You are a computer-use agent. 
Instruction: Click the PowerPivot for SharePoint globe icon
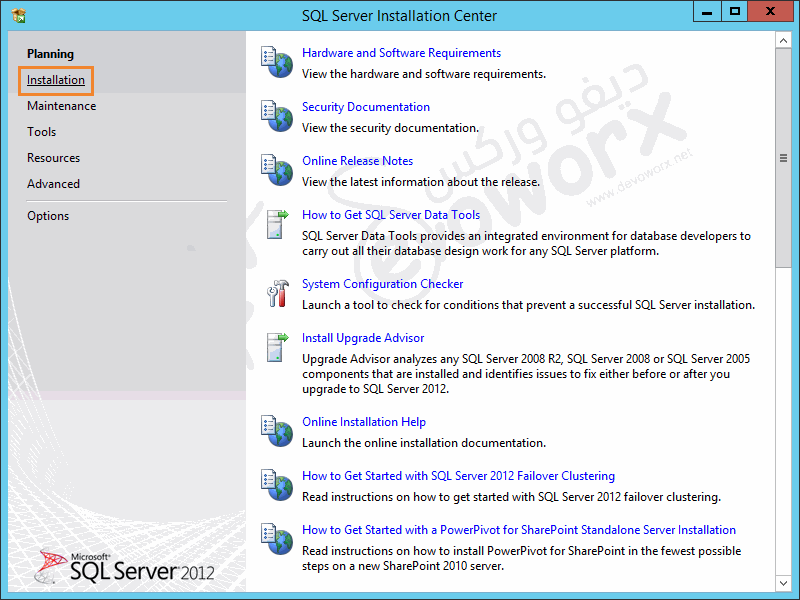tap(277, 539)
